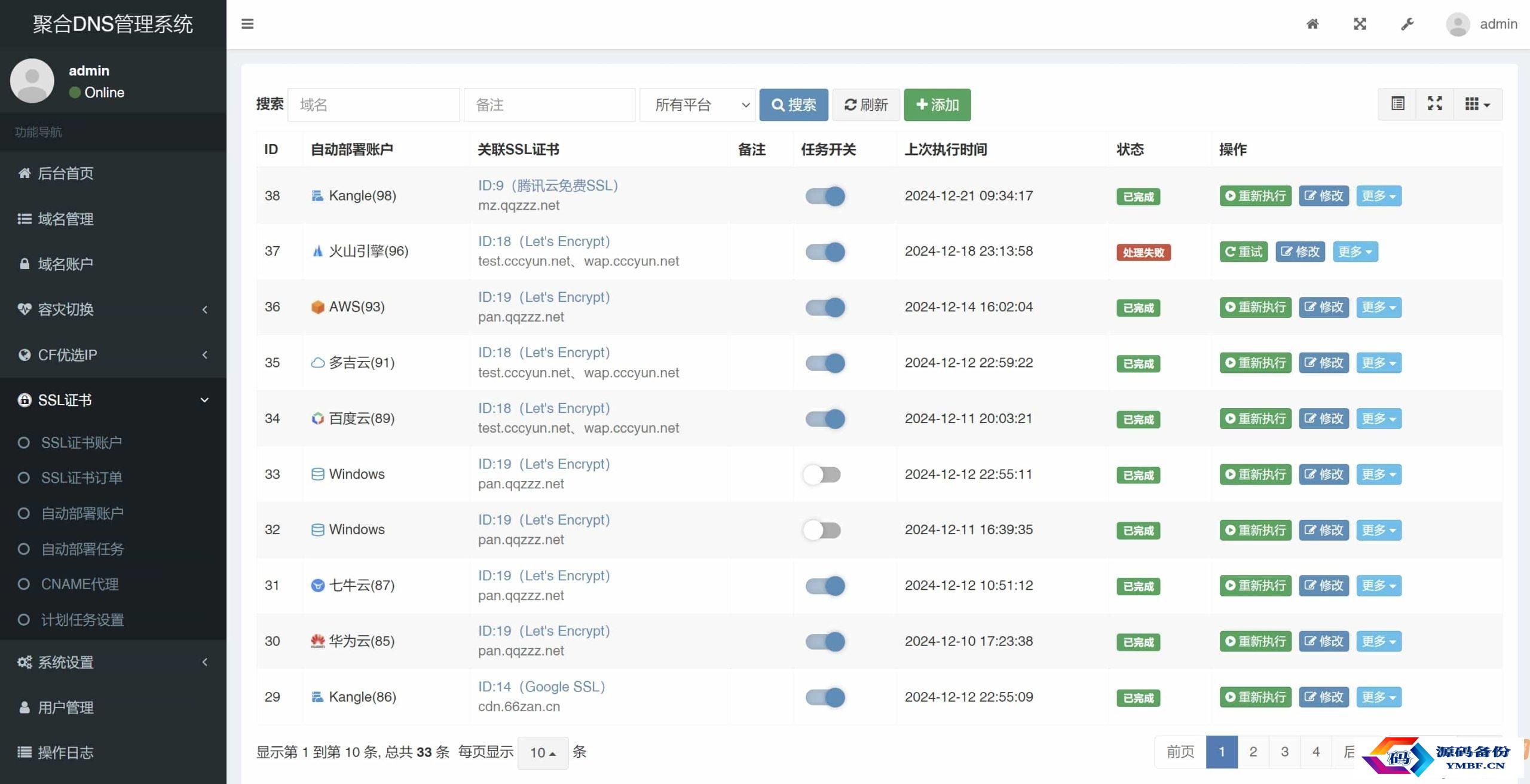Viewport: 1530px width, 784px height.
Task: Open 域名管理 in sidebar
Action: coord(113,219)
